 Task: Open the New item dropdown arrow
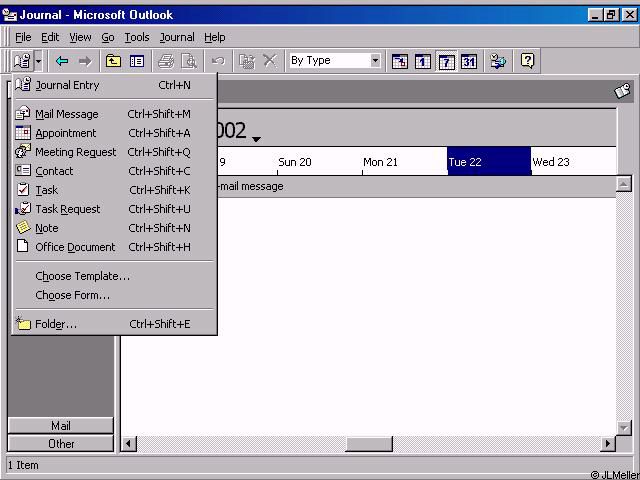[x=38, y=62]
